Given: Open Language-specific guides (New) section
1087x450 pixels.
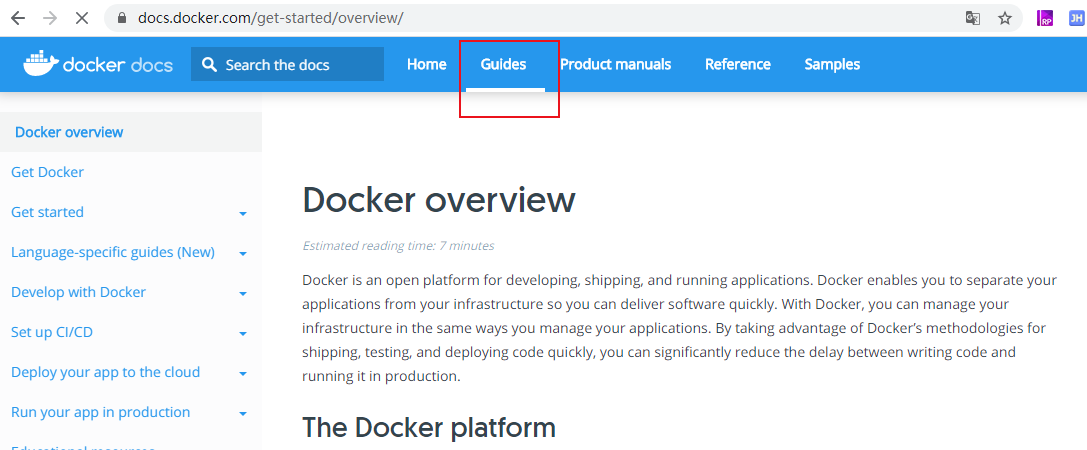Looking at the screenshot, I should (113, 252).
